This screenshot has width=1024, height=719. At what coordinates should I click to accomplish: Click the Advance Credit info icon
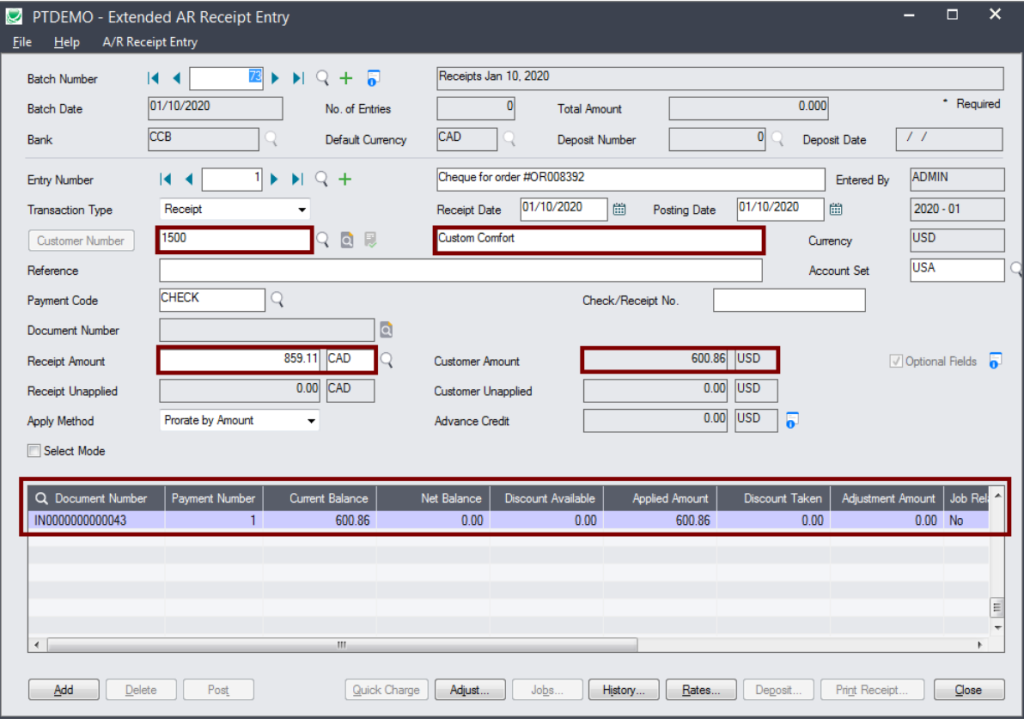(791, 420)
